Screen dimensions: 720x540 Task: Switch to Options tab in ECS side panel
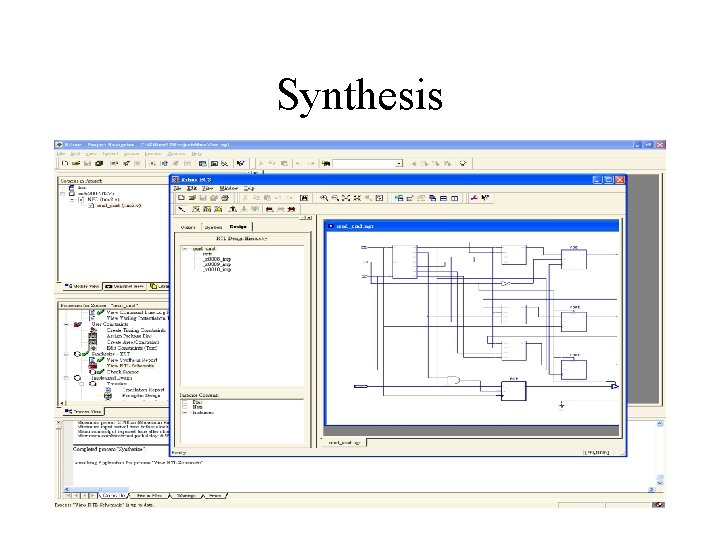tap(188, 227)
